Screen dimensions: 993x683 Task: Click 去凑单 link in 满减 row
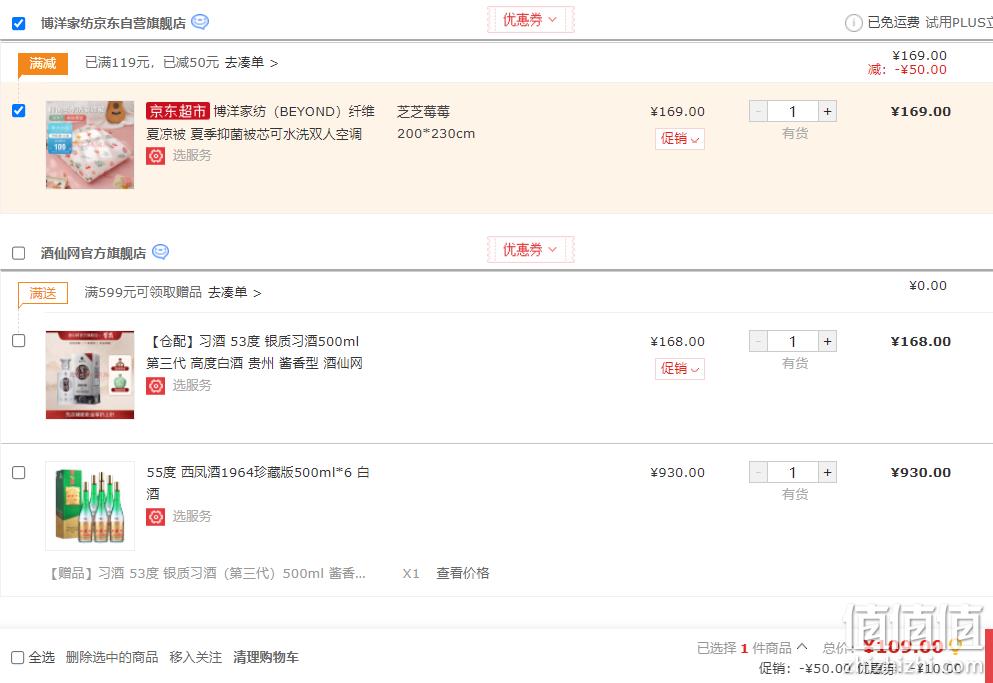251,63
